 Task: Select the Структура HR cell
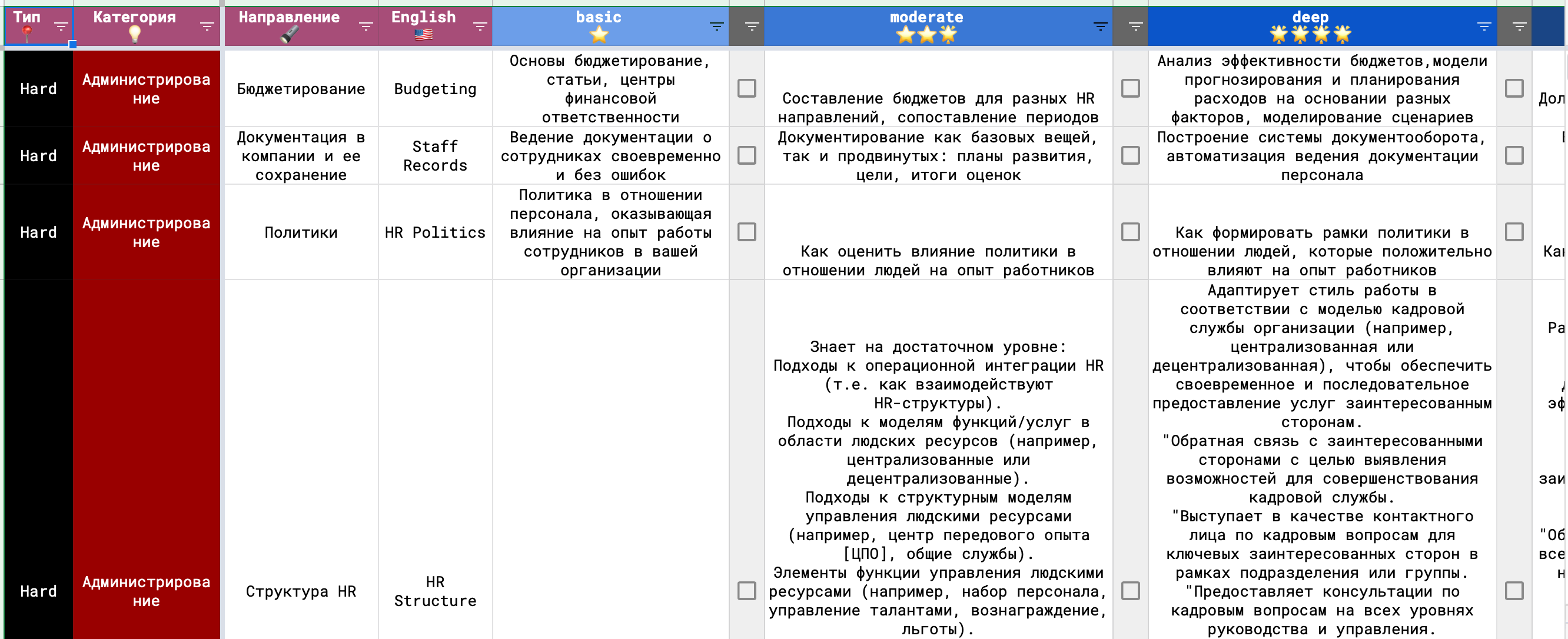301,460
